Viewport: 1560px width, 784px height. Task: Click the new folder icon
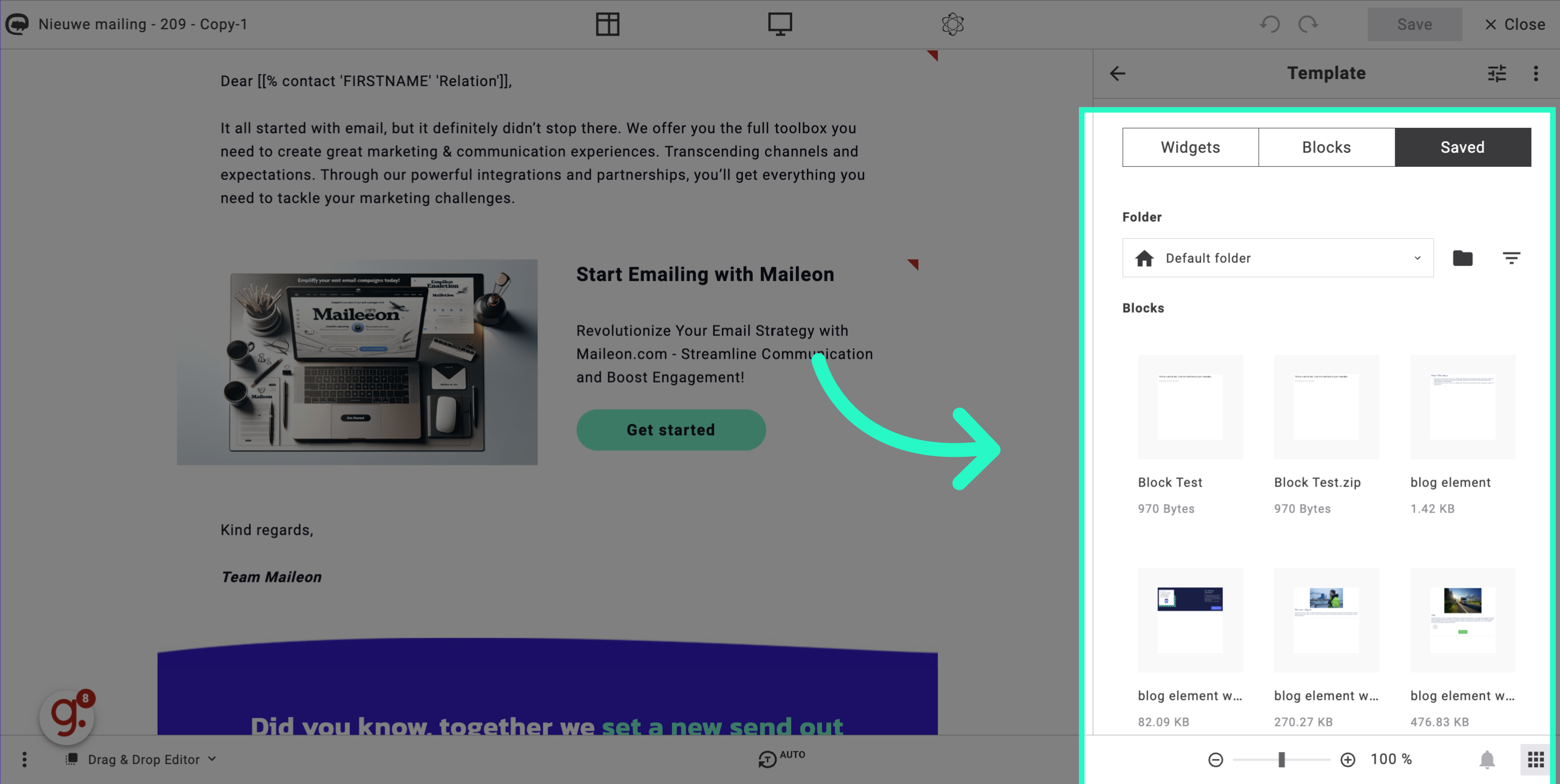(x=1463, y=258)
